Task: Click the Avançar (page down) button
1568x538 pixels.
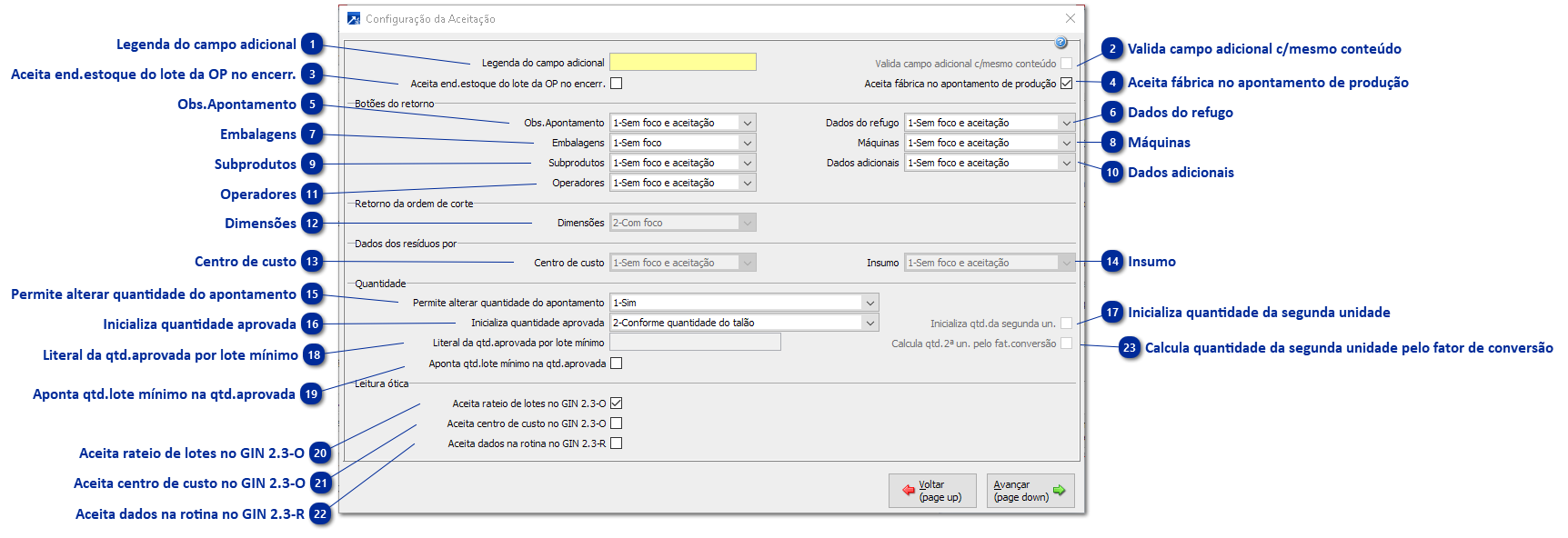Action: (1030, 491)
